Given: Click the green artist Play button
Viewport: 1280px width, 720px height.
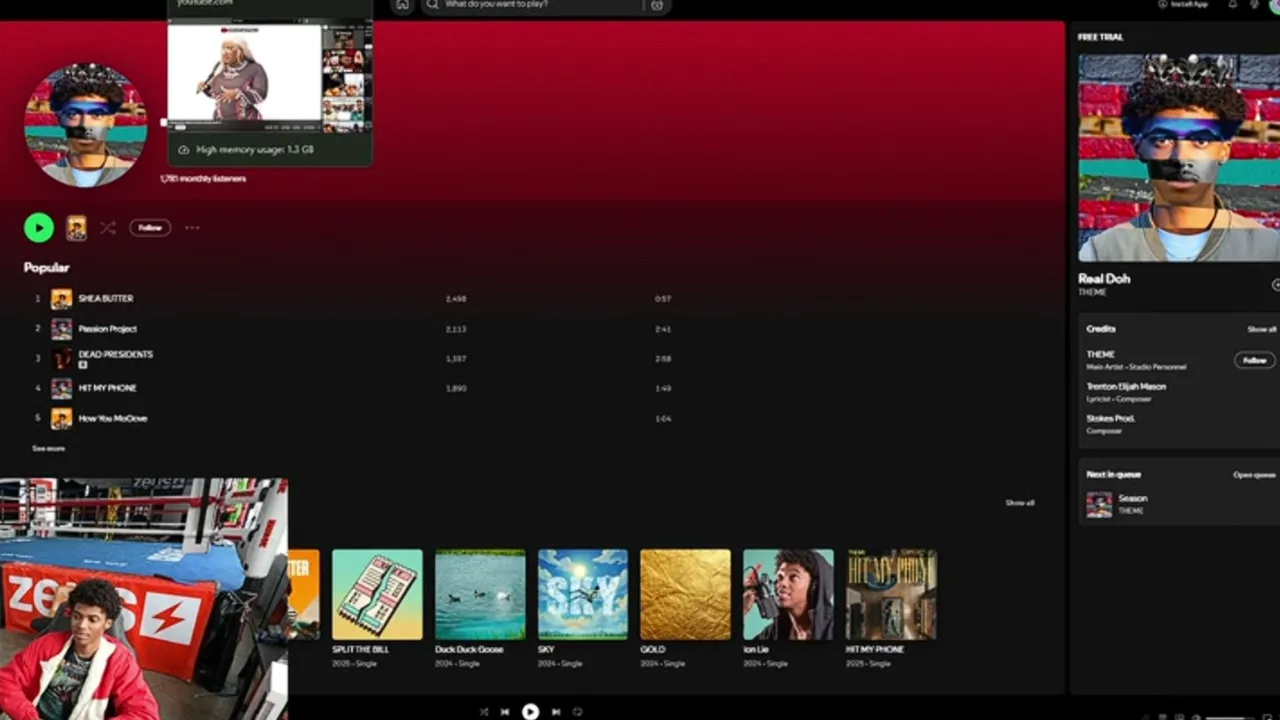Looking at the screenshot, I should pos(39,228).
